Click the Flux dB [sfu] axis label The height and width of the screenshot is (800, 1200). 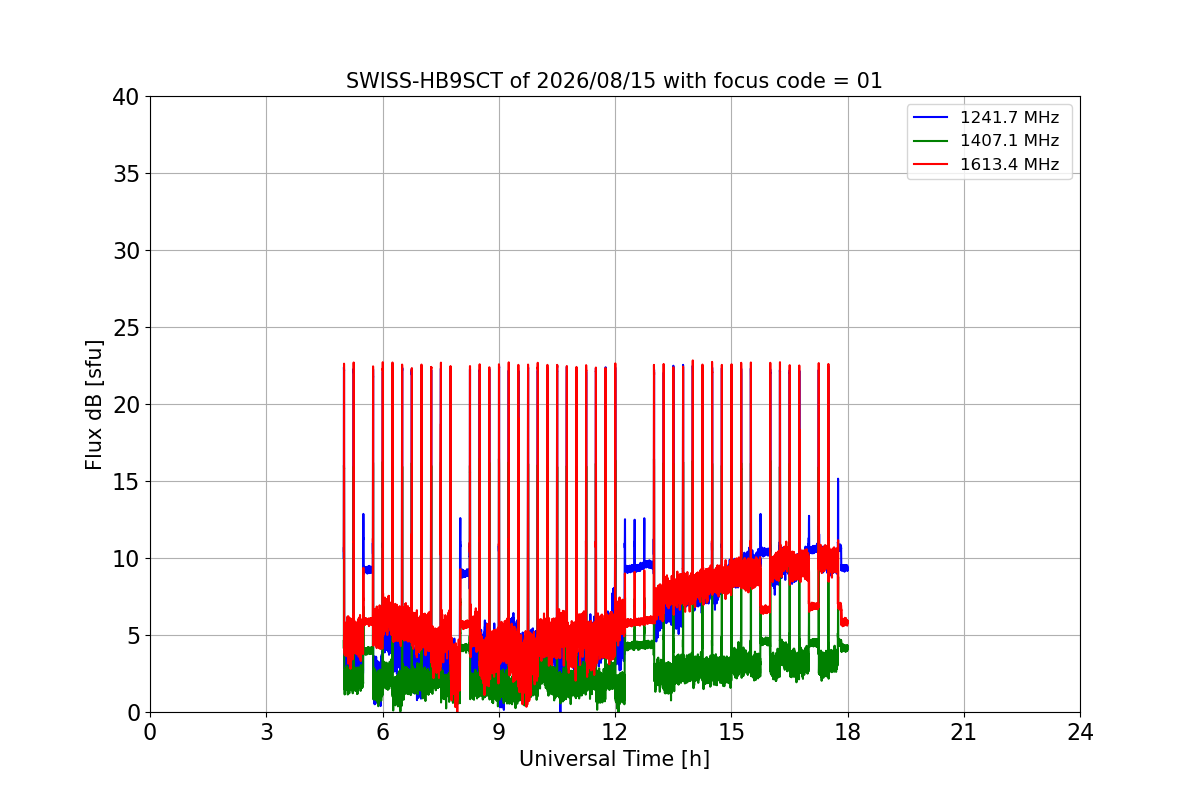point(94,404)
